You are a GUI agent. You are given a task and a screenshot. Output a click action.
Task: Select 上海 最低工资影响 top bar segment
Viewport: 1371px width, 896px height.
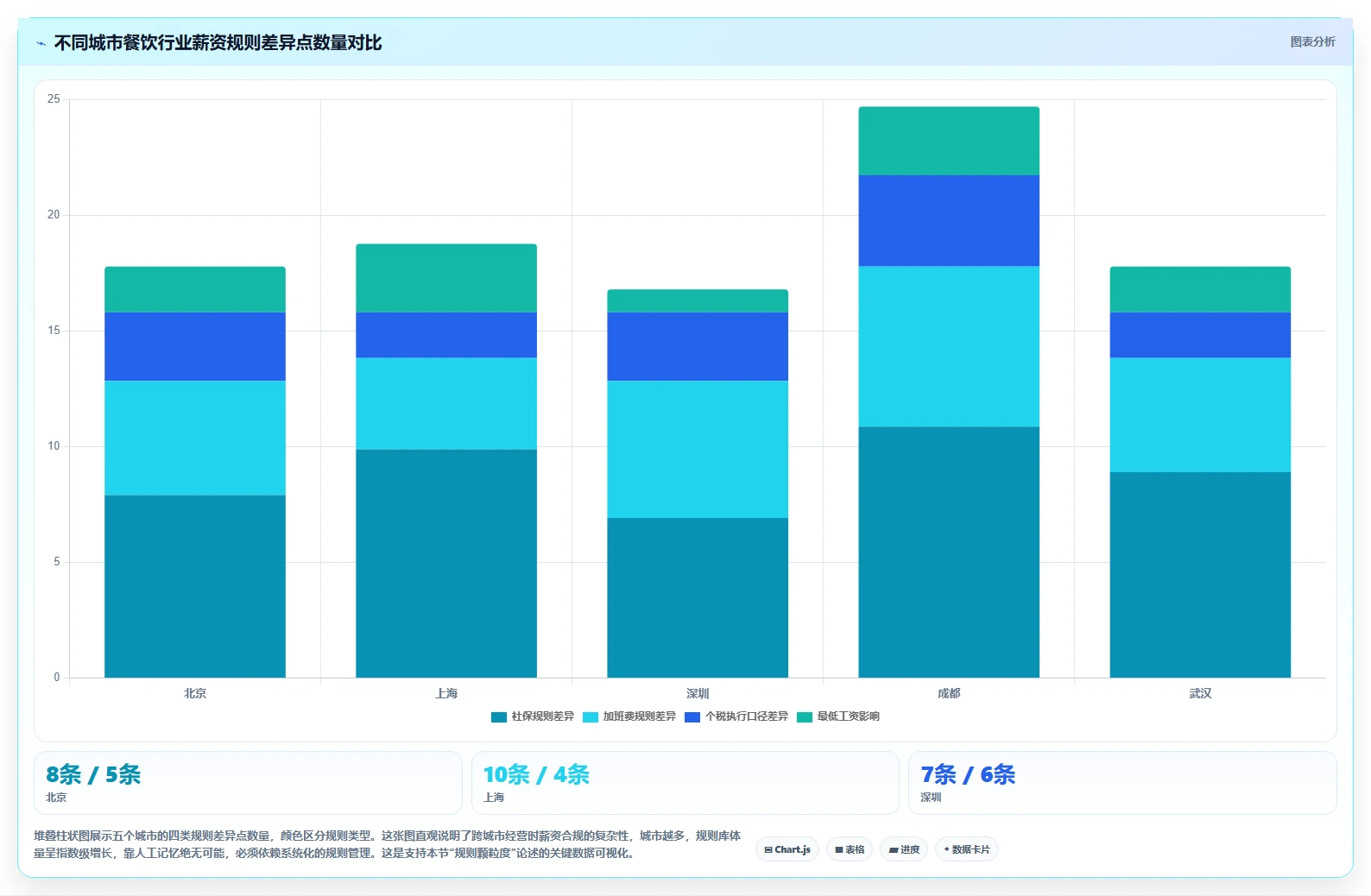pos(446,278)
